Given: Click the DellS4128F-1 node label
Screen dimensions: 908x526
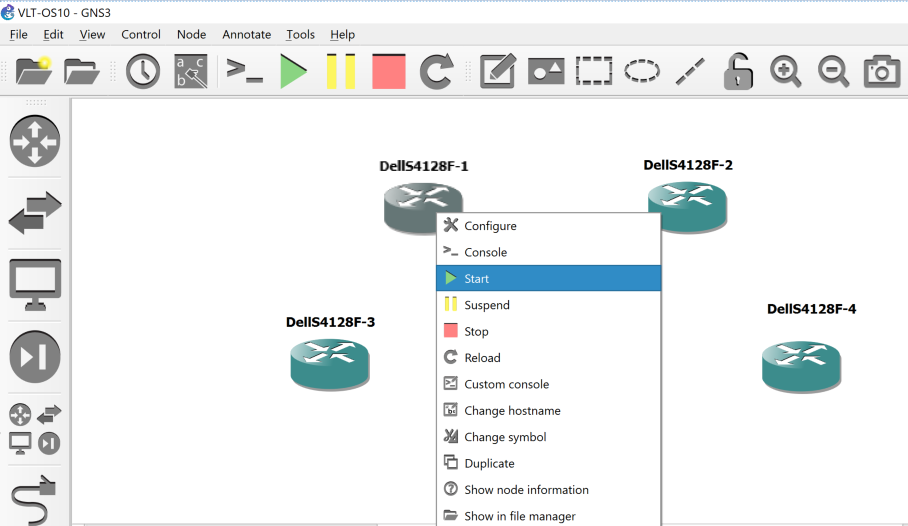Looking at the screenshot, I should [x=423, y=166].
